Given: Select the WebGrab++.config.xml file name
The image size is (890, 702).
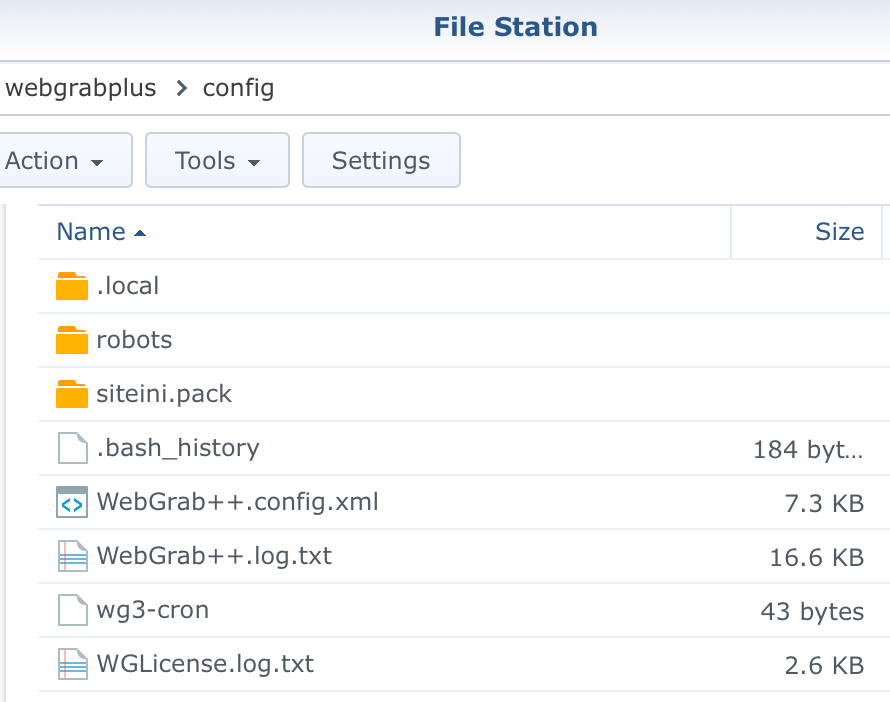Looking at the screenshot, I should [237, 502].
